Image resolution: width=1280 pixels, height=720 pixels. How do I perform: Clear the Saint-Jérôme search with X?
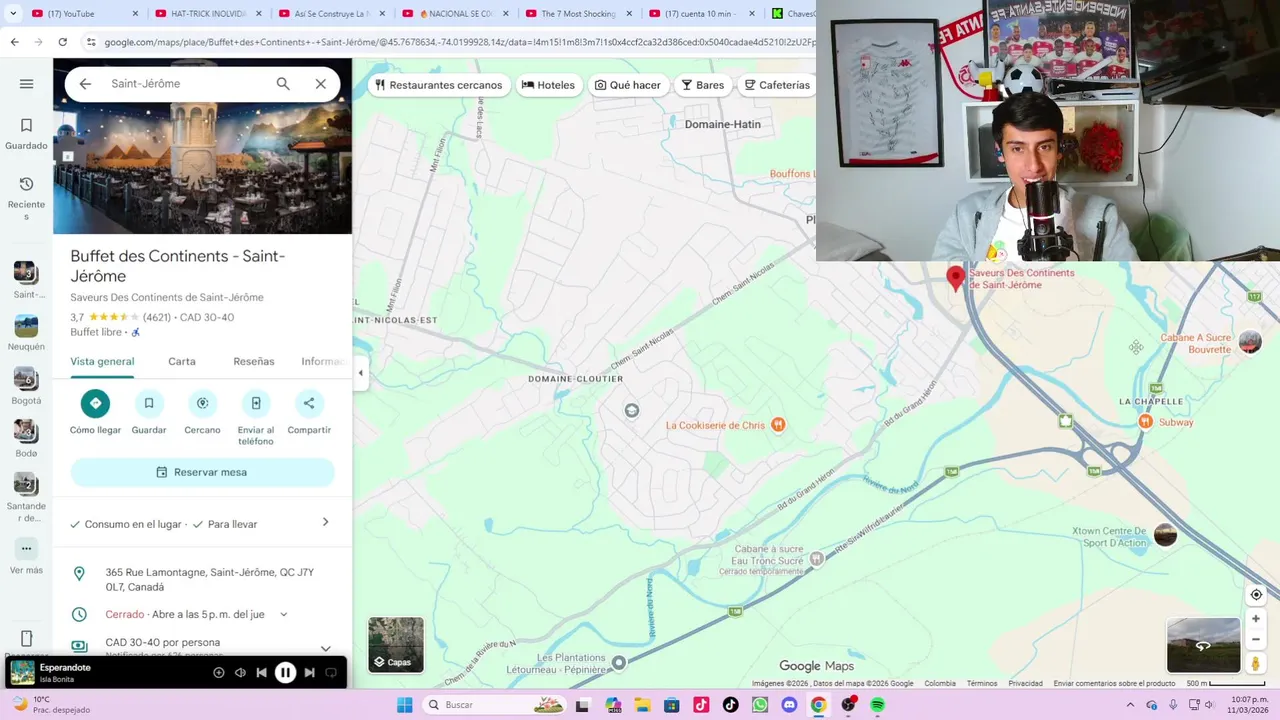click(x=321, y=84)
